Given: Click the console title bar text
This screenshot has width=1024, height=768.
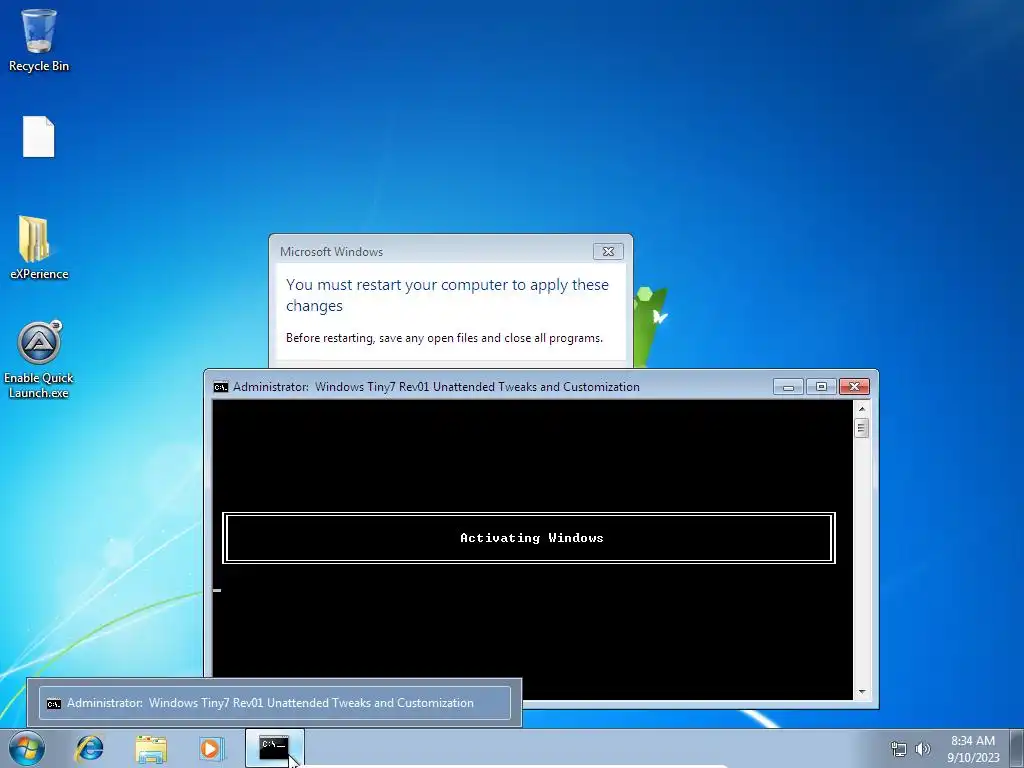Looking at the screenshot, I should [436, 387].
